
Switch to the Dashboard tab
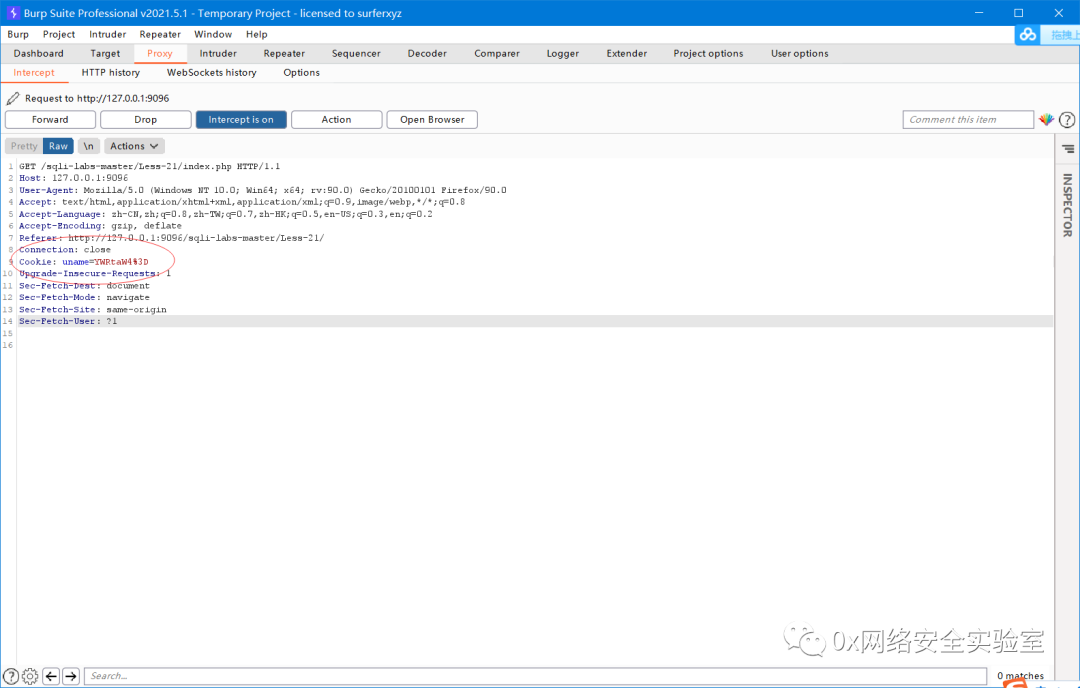[x=39, y=54]
